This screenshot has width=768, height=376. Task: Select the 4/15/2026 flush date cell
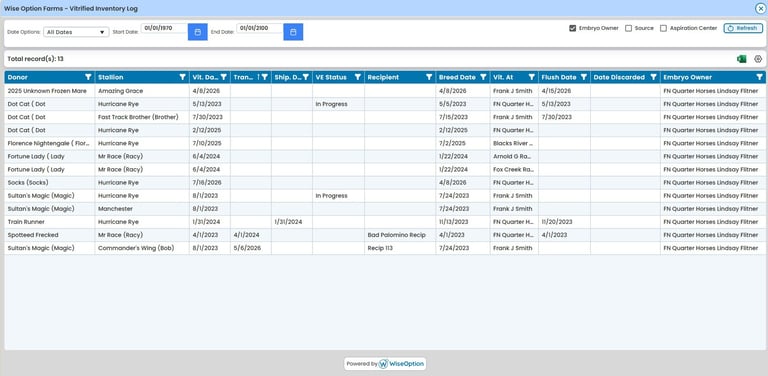coord(565,91)
